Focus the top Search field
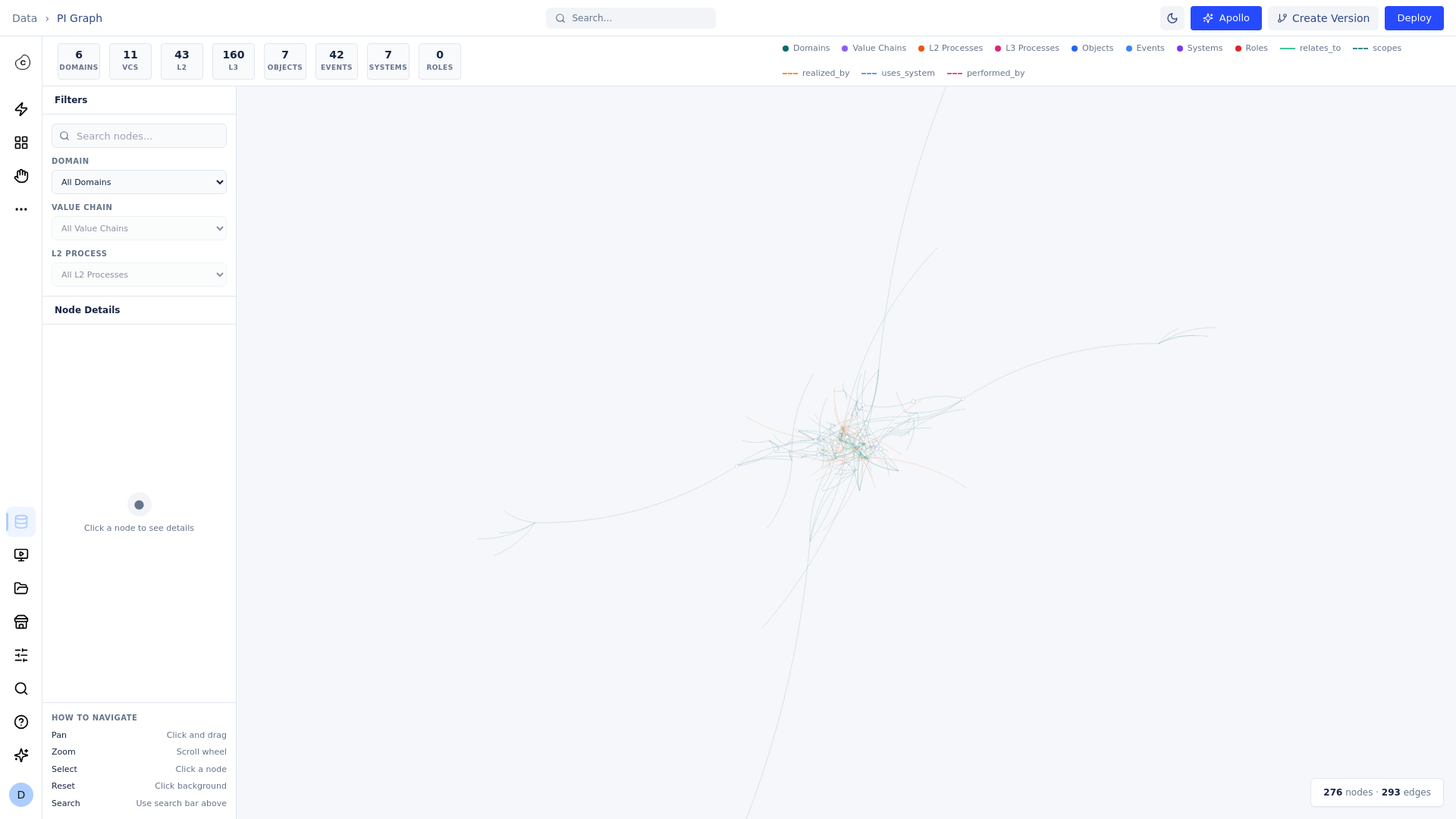The height and width of the screenshot is (819, 1456). pyautogui.click(x=631, y=18)
